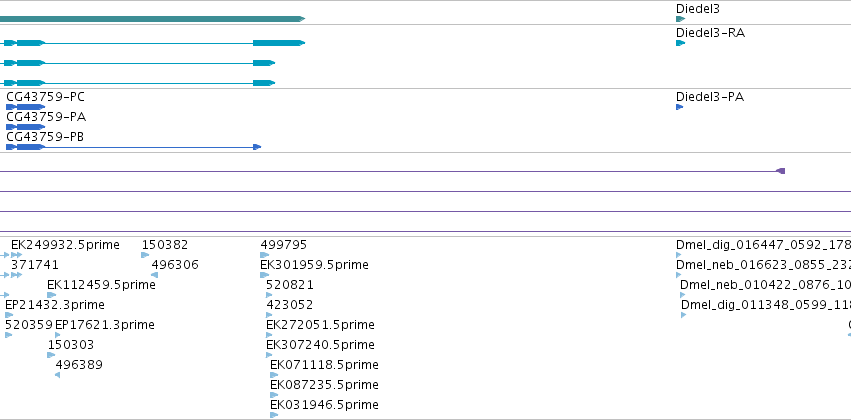The image size is (851, 420).
Task: Click the long teal gene bar
Action: pos(153,19)
